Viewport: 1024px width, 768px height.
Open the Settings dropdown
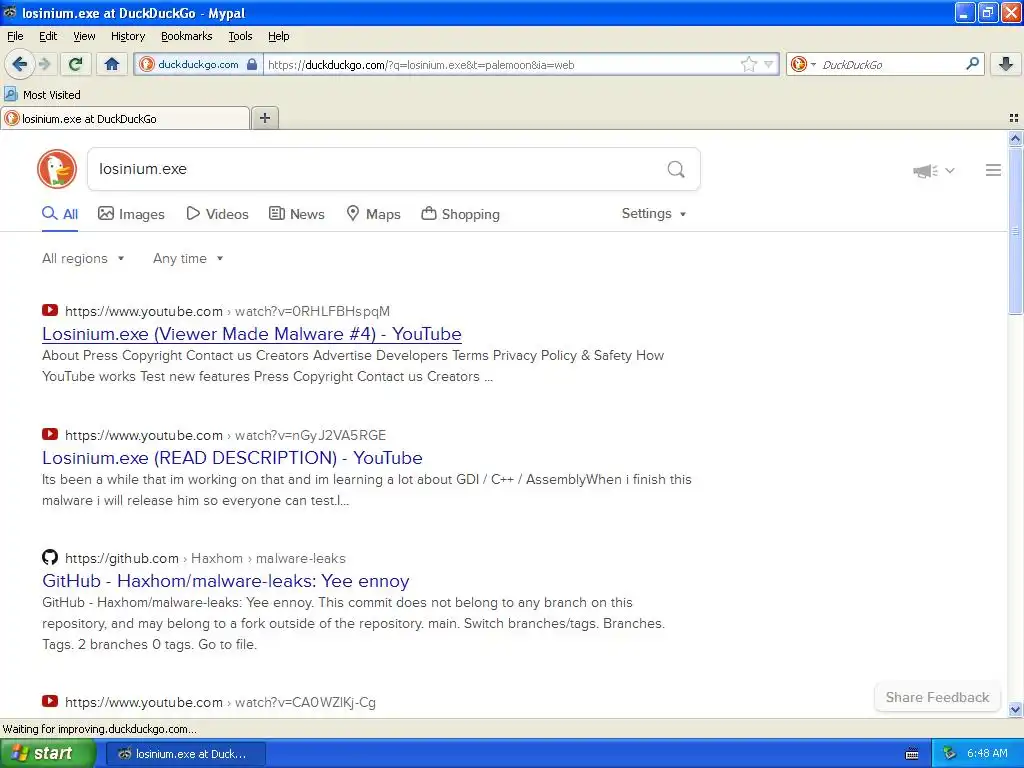654,214
